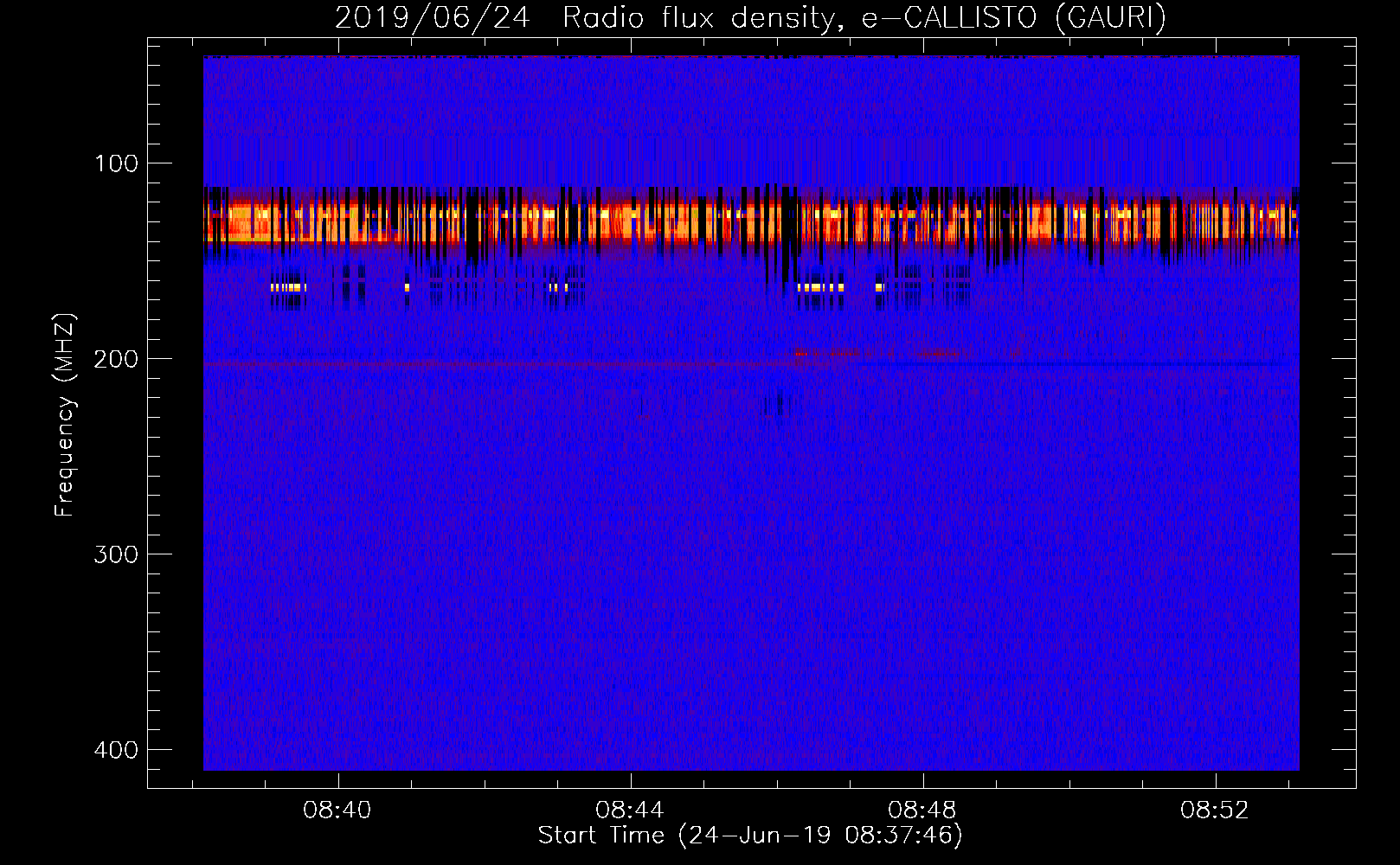The width and height of the screenshot is (1400, 865).
Task: Click the '08:48' time axis label
Action: point(922,811)
